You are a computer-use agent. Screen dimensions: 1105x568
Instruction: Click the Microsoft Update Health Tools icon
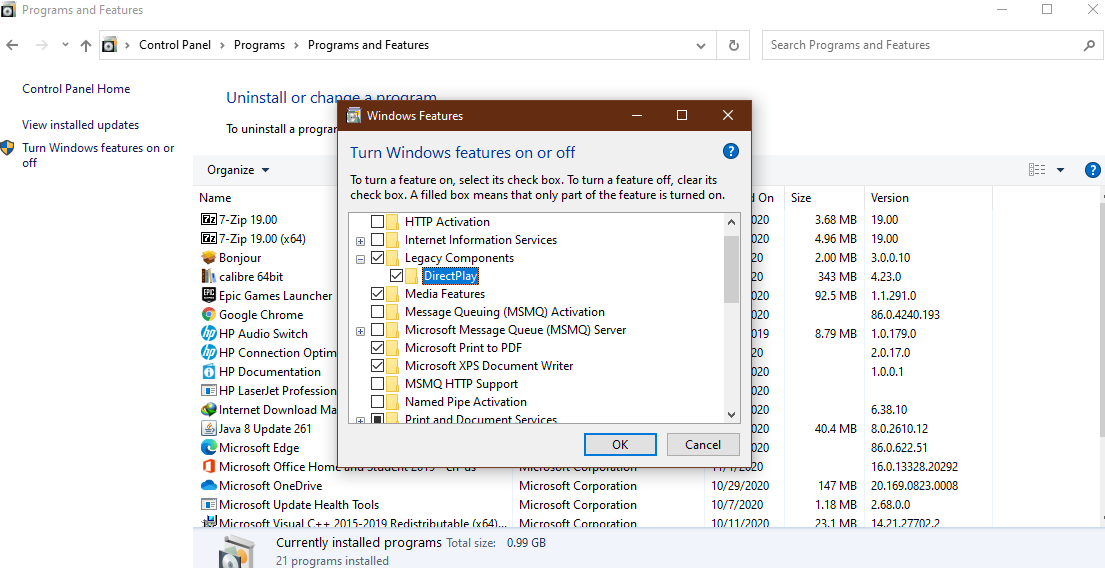click(209, 505)
